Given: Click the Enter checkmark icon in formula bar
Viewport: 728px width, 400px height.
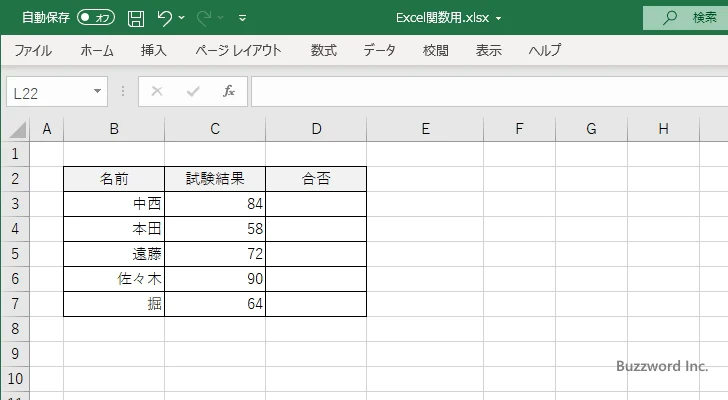Looking at the screenshot, I should pyautogui.click(x=193, y=91).
